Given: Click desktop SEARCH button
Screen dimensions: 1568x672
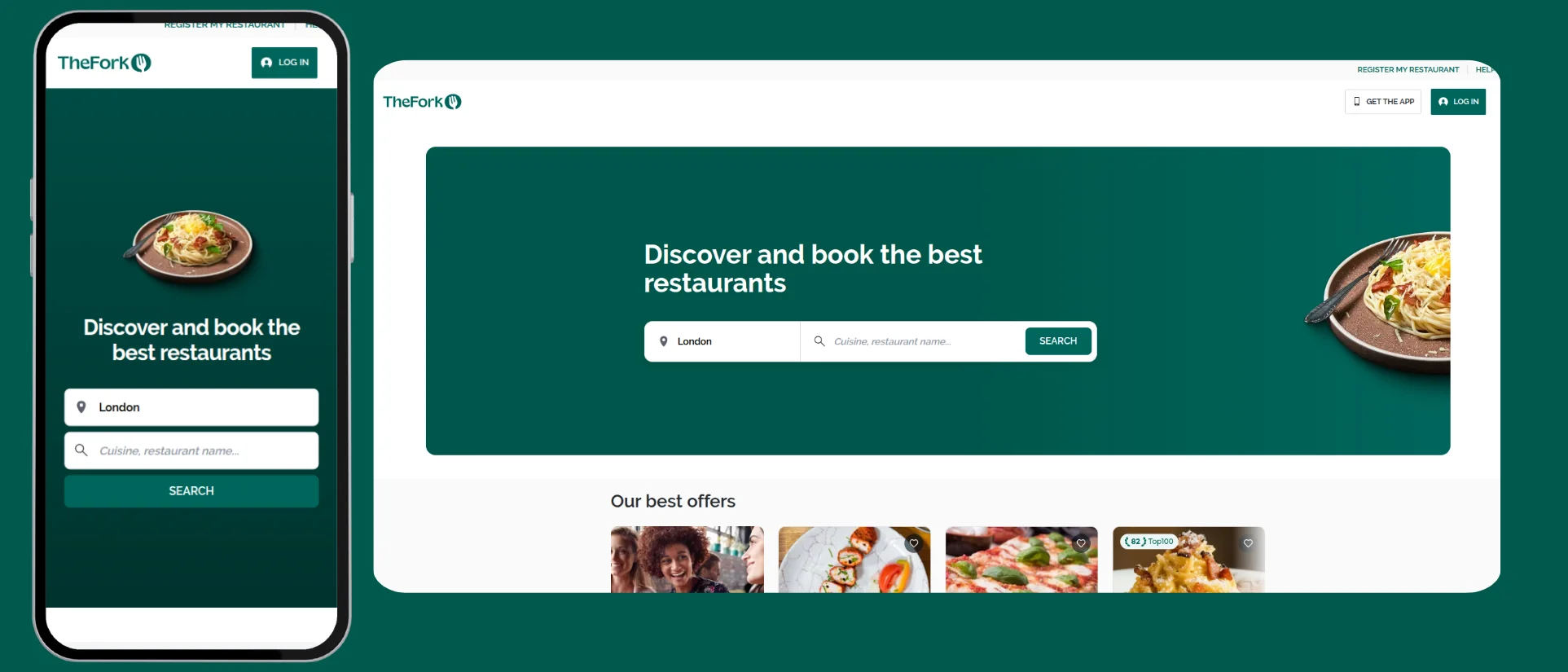Looking at the screenshot, I should [1058, 341].
